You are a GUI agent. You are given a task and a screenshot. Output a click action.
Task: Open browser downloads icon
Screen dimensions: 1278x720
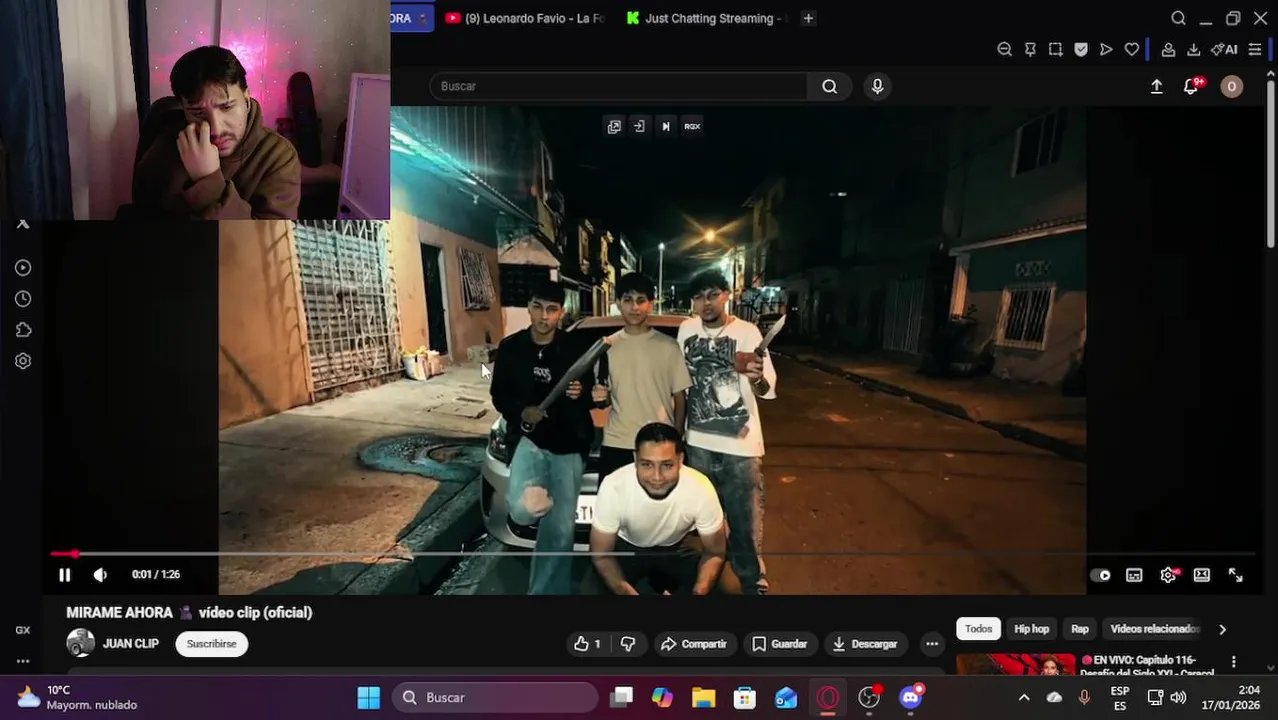pyautogui.click(x=1193, y=49)
